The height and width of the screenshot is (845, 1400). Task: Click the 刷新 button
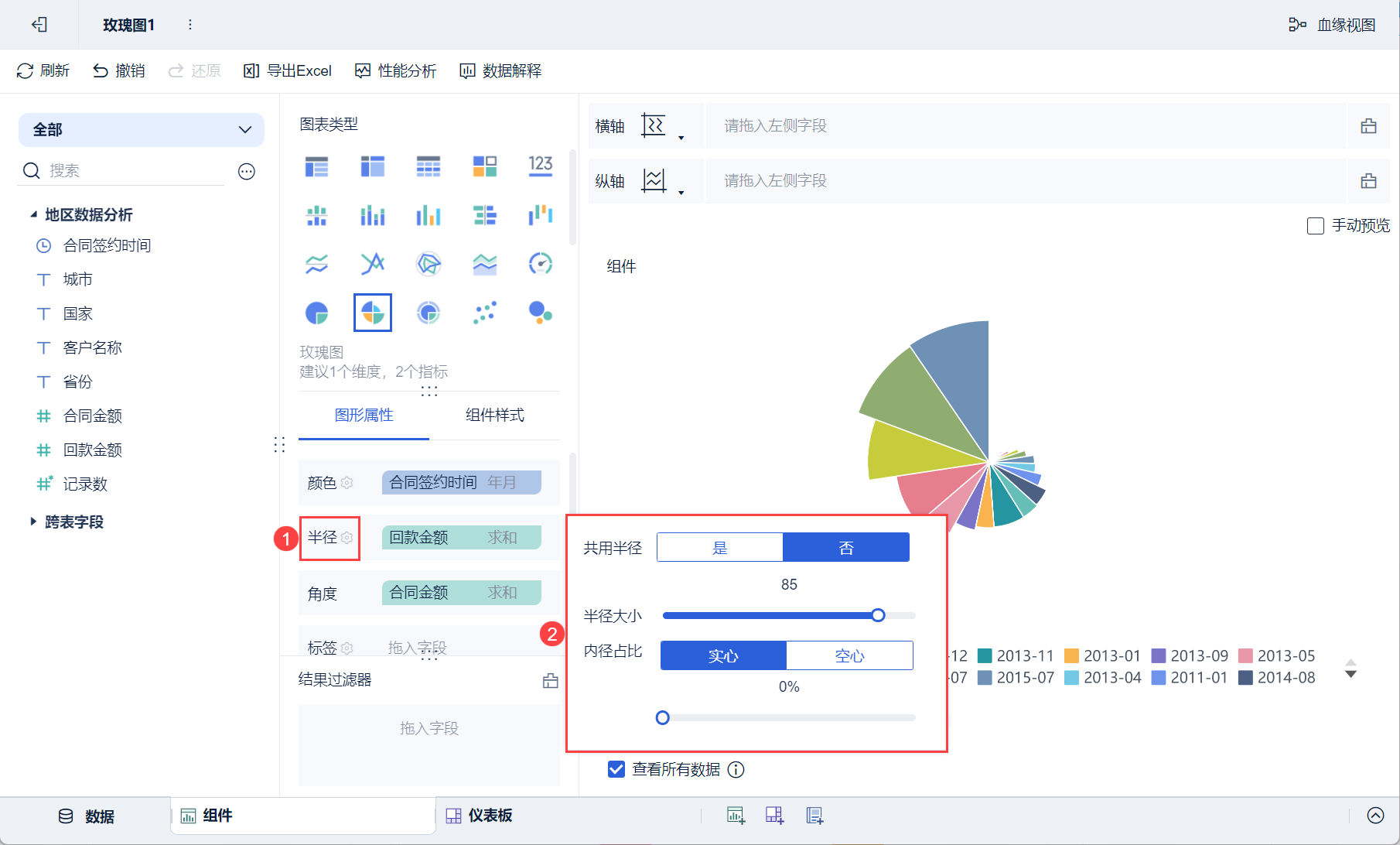point(43,71)
